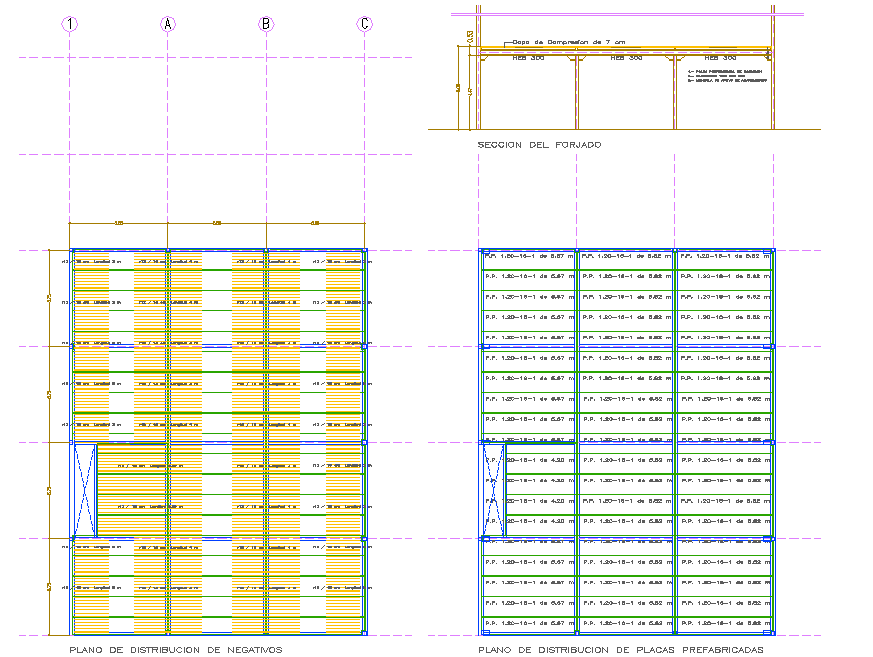Select the grid axis bubble C

coord(365,24)
